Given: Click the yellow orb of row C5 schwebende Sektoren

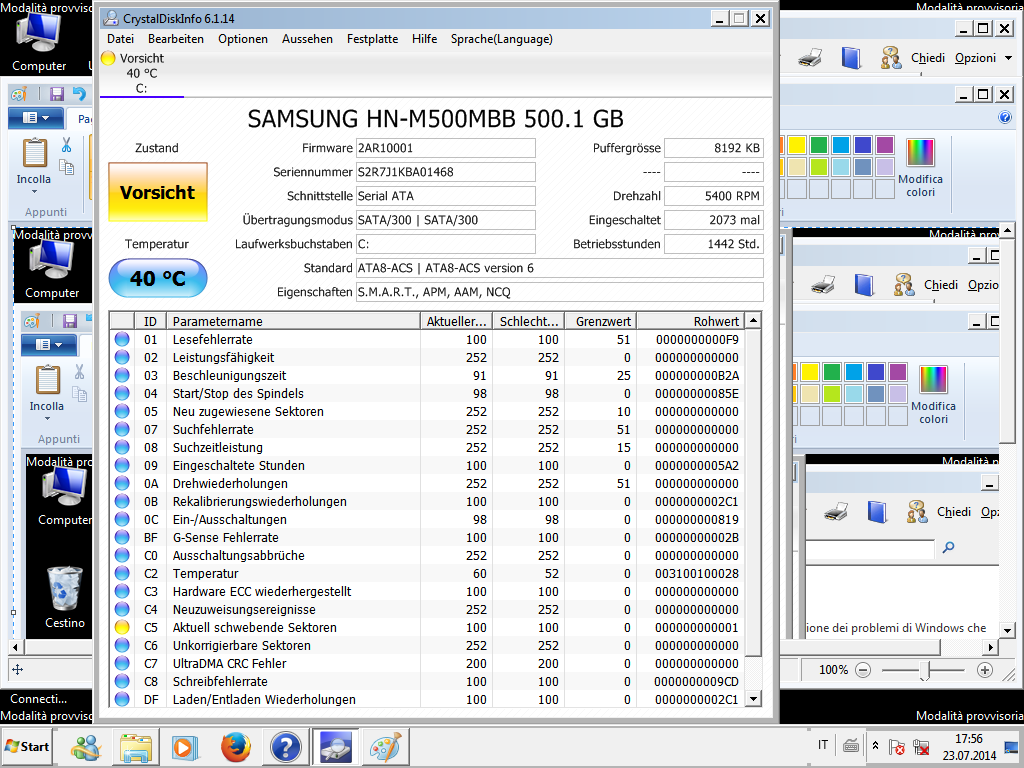Looking at the screenshot, I should [x=121, y=627].
